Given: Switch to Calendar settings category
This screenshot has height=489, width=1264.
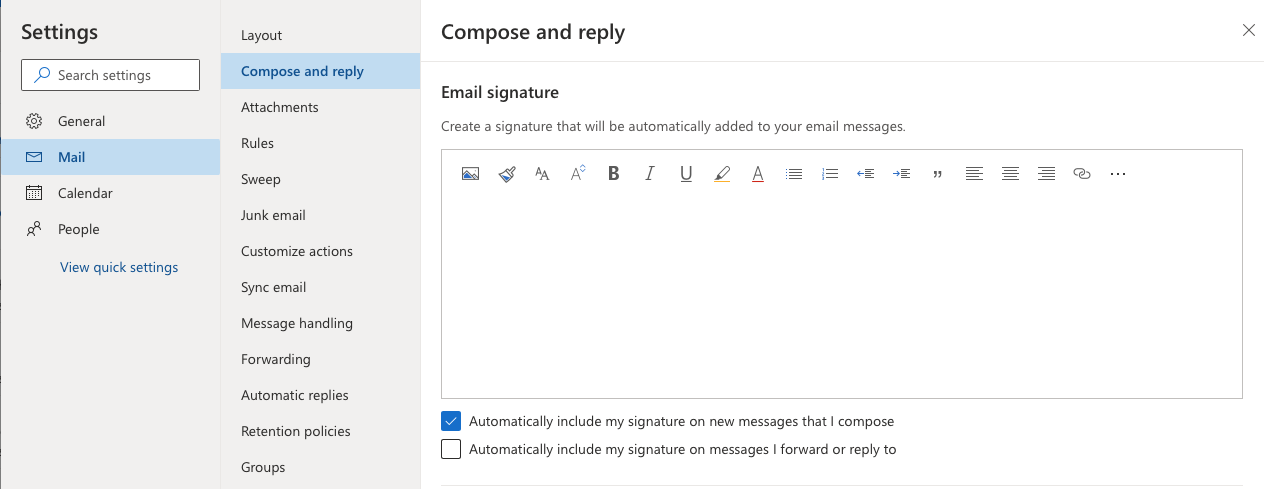Looking at the screenshot, I should (85, 193).
